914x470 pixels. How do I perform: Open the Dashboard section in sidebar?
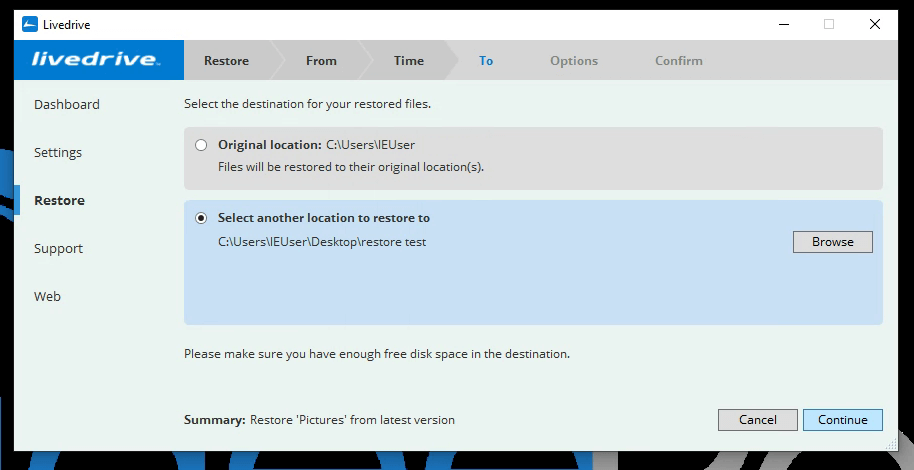[x=67, y=105]
